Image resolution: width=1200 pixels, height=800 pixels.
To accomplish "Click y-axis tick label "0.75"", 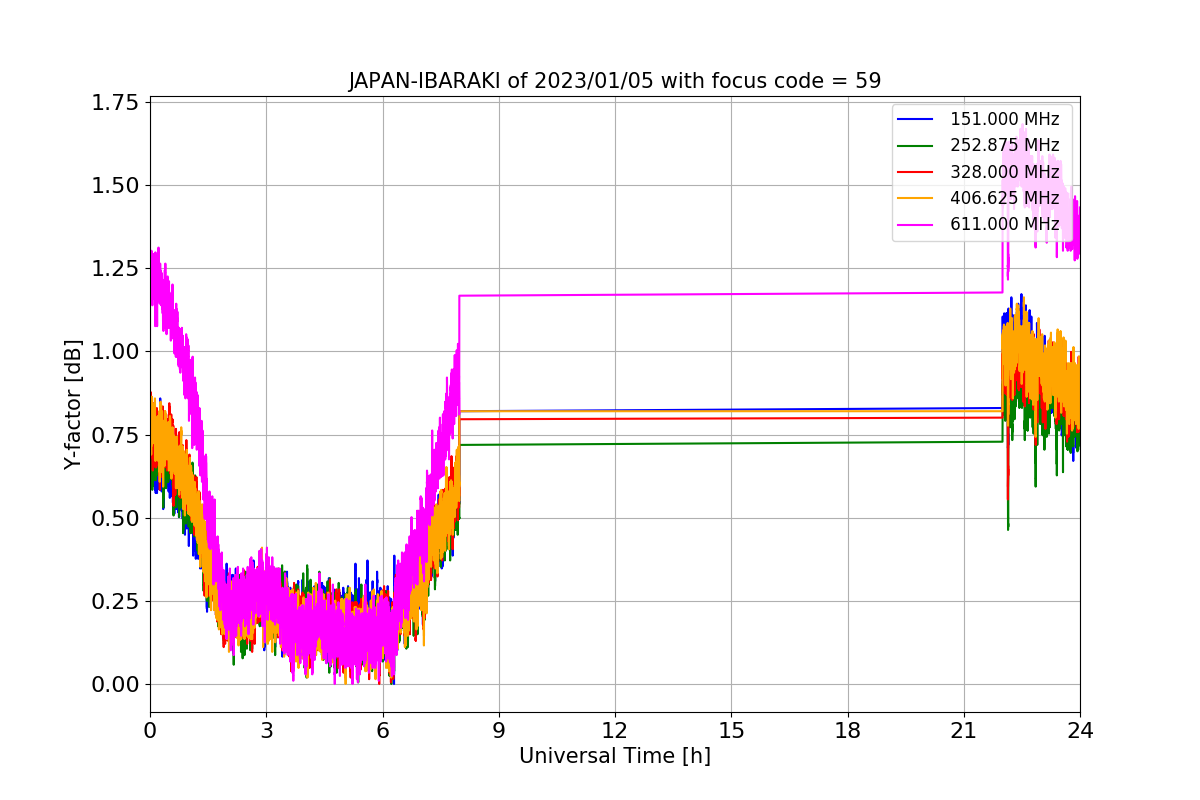I will tap(116, 435).
